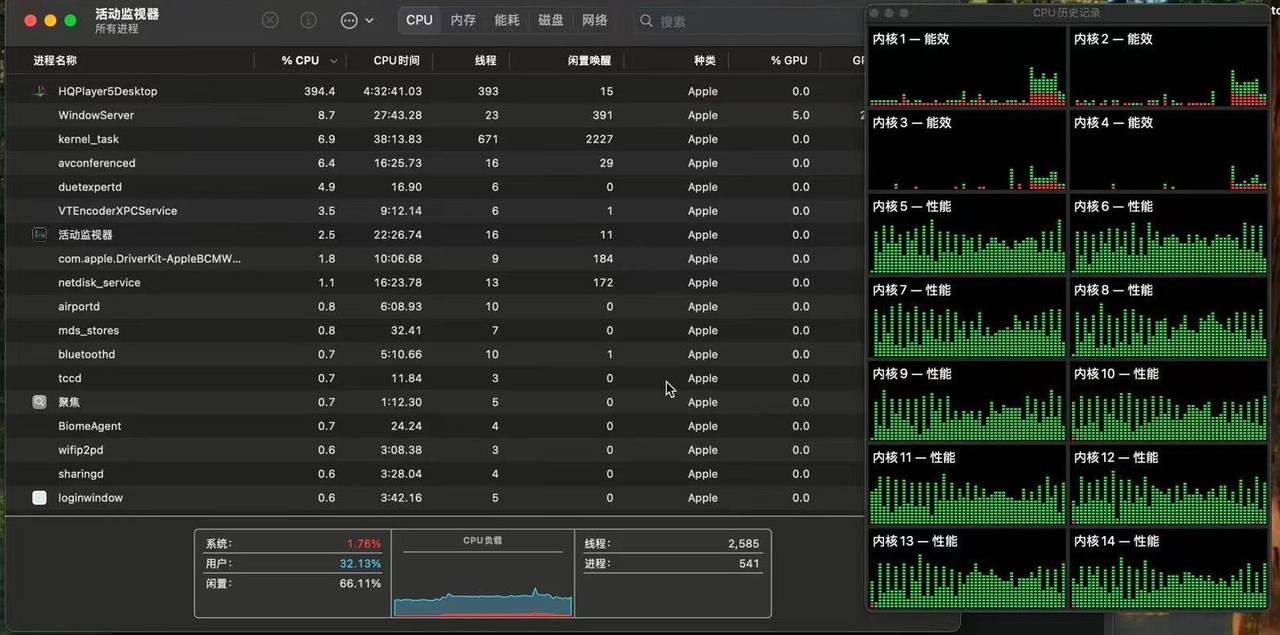The height and width of the screenshot is (635, 1280).
Task: Select the VTEncoderXPCService process row
Action: (x=435, y=211)
